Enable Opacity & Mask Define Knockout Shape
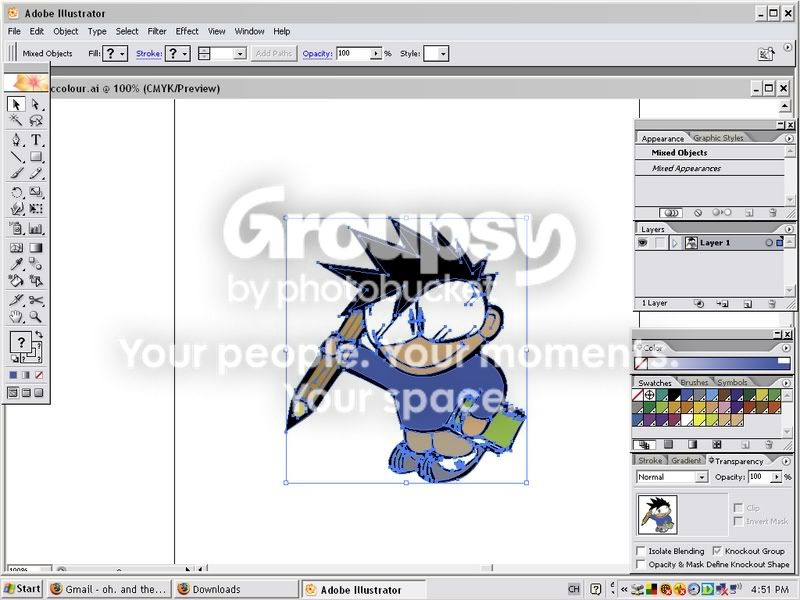800x600 pixels. tap(641, 564)
